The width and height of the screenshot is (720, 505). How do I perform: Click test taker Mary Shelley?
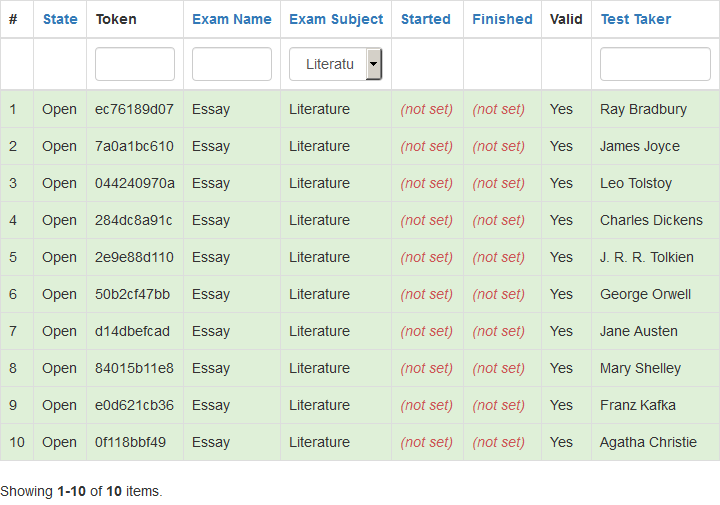pyautogui.click(x=640, y=368)
